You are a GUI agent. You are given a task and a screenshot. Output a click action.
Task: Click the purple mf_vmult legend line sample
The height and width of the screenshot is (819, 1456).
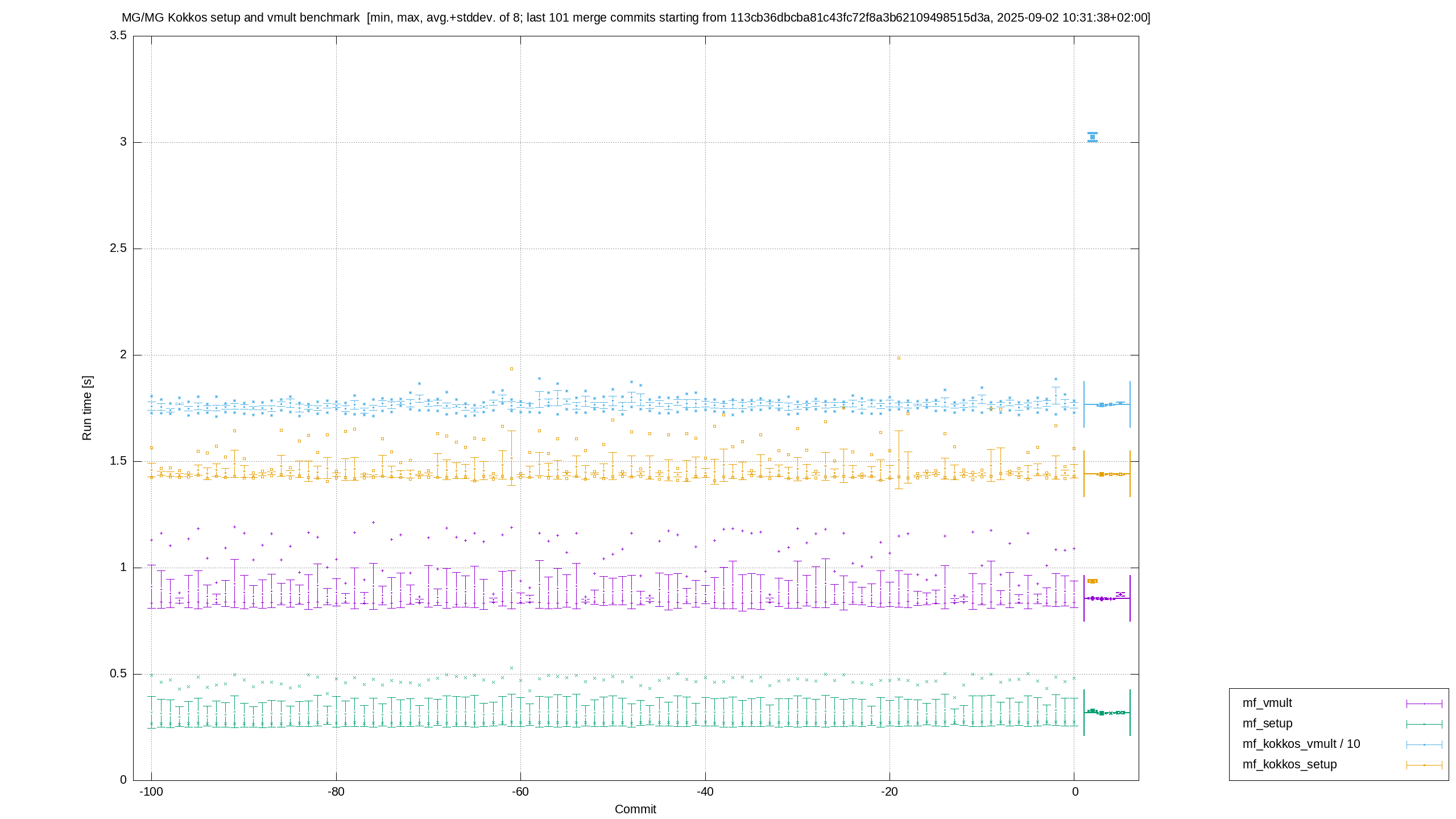click(x=1424, y=704)
